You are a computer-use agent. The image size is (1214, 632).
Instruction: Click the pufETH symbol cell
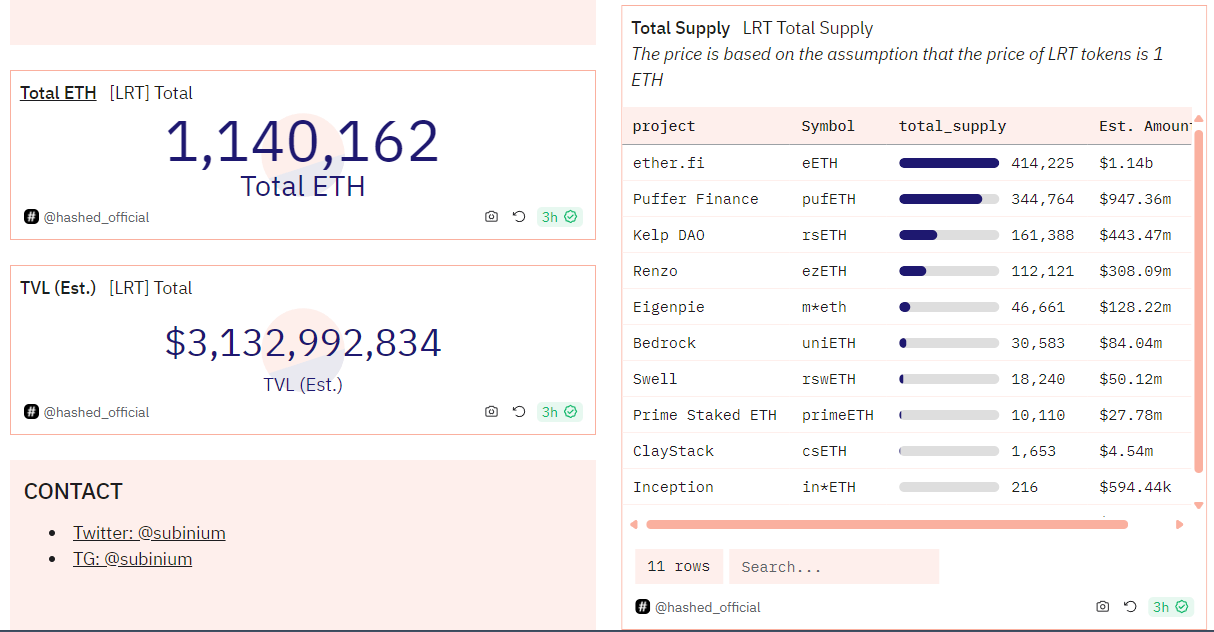[829, 199]
